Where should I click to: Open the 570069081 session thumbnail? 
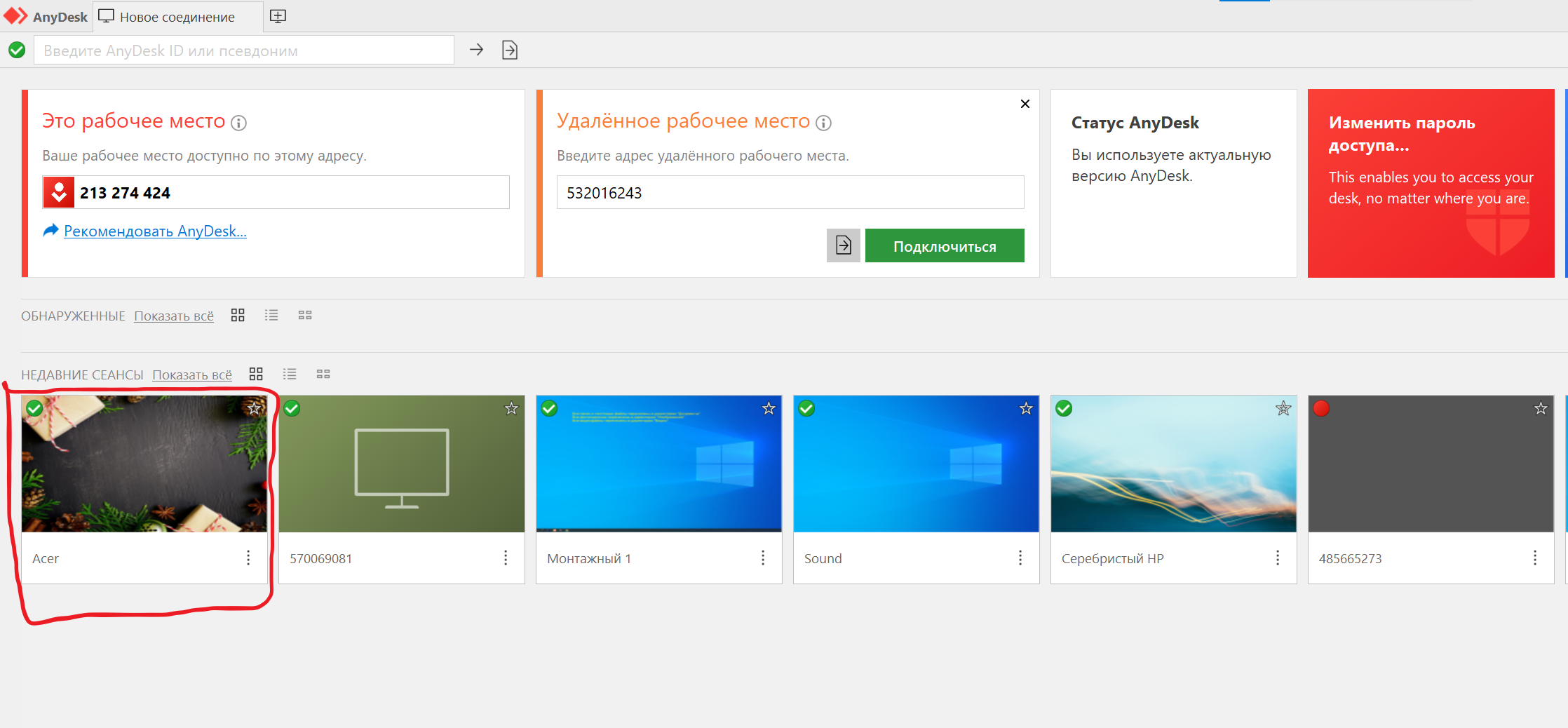[x=402, y=464]
